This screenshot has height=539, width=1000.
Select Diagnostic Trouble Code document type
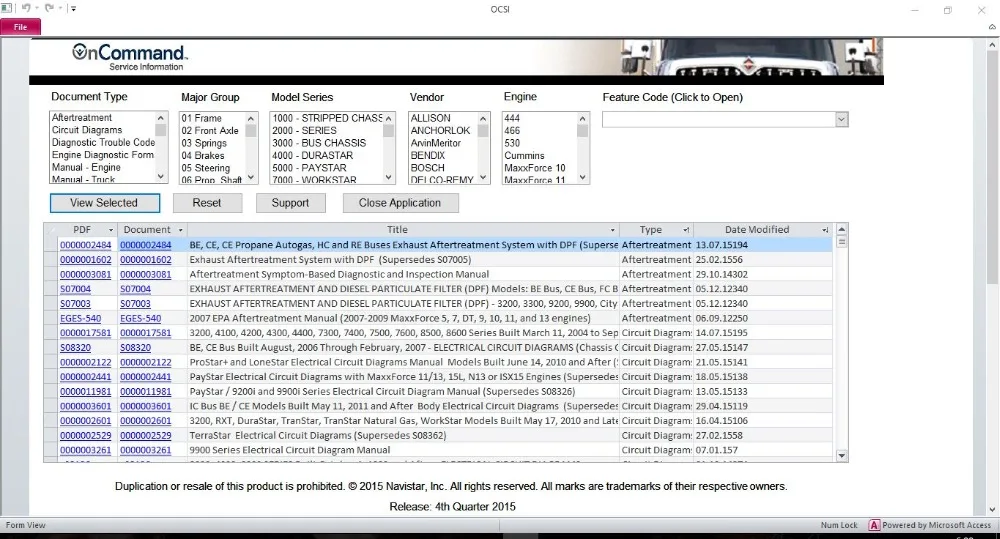coord(103,142)
